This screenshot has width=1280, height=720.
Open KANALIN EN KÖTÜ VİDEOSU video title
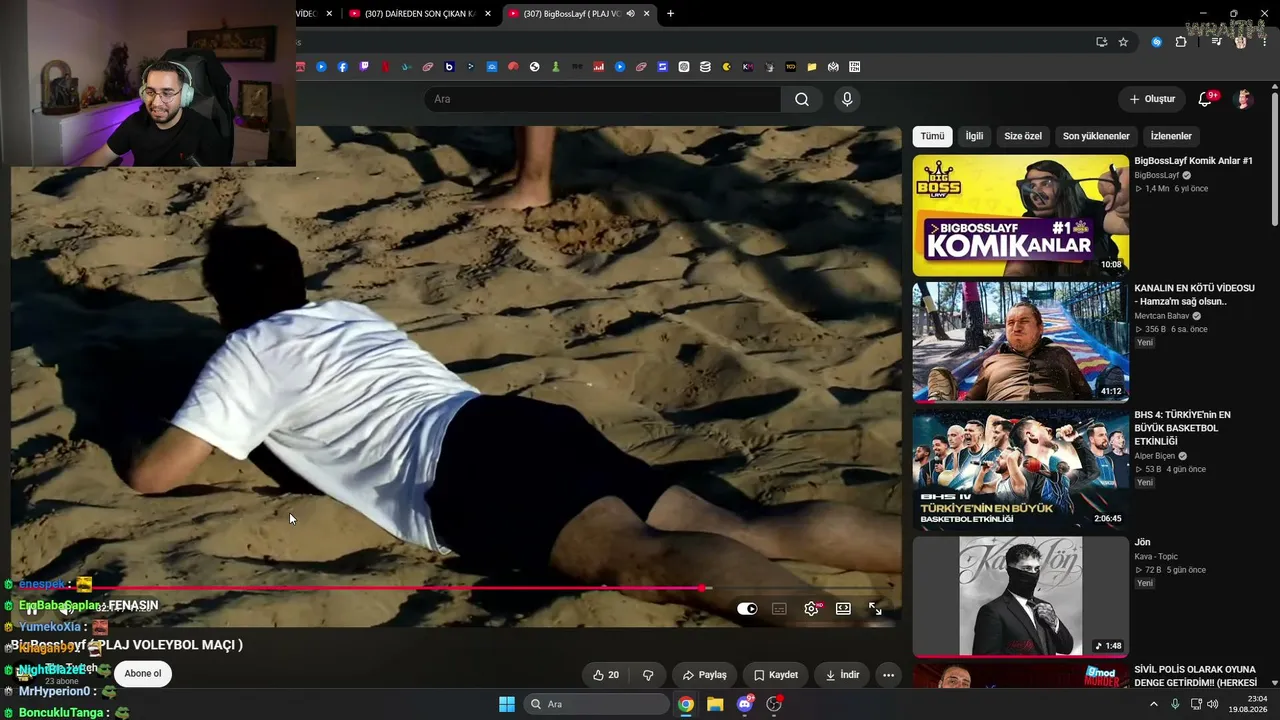(1194, 294)
